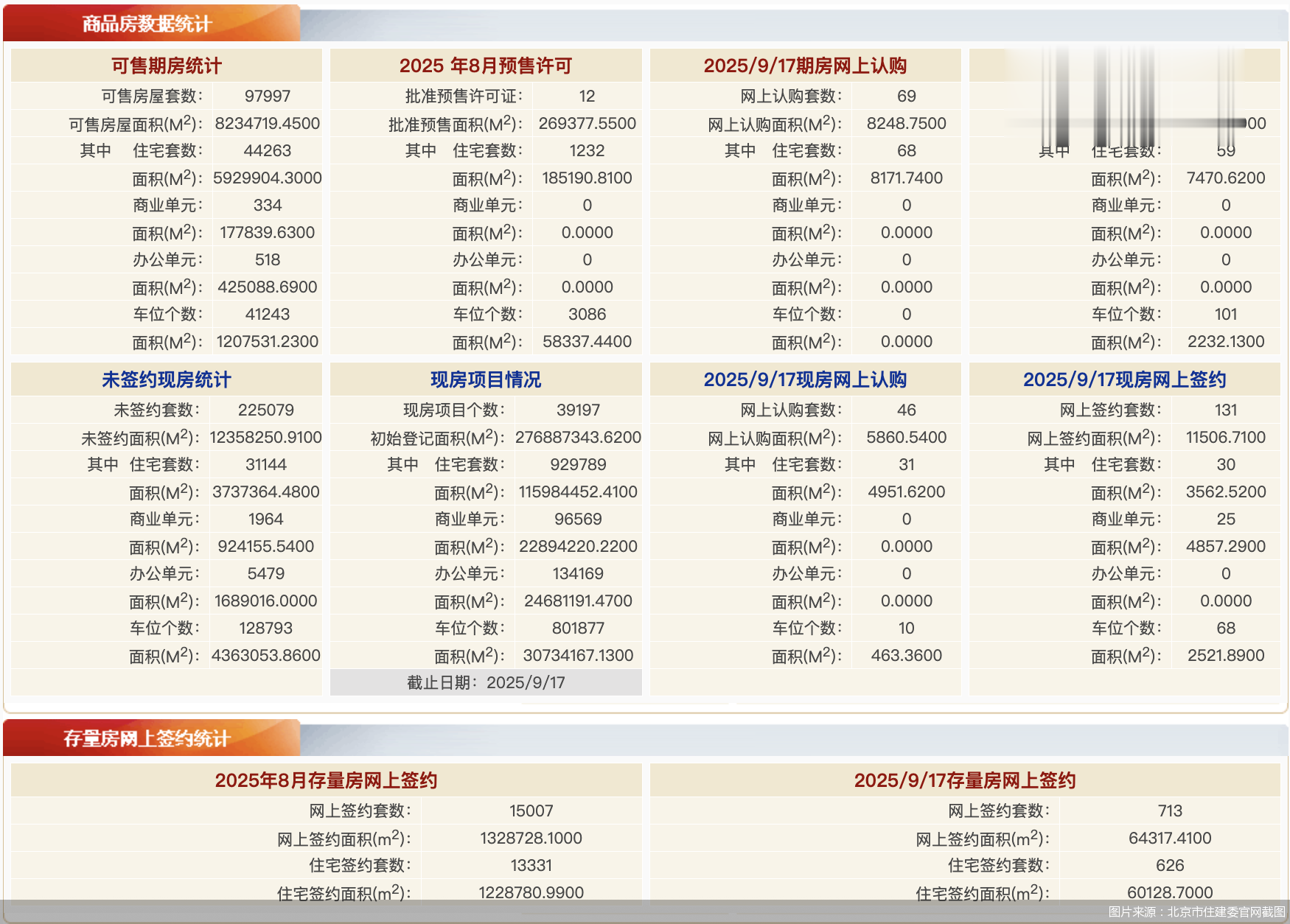This screenshot has height=924, width=1290.
Task: Click the 初始登记面积 value 276887343.6200
Action: pyautogui.click(x=579, y=437)
